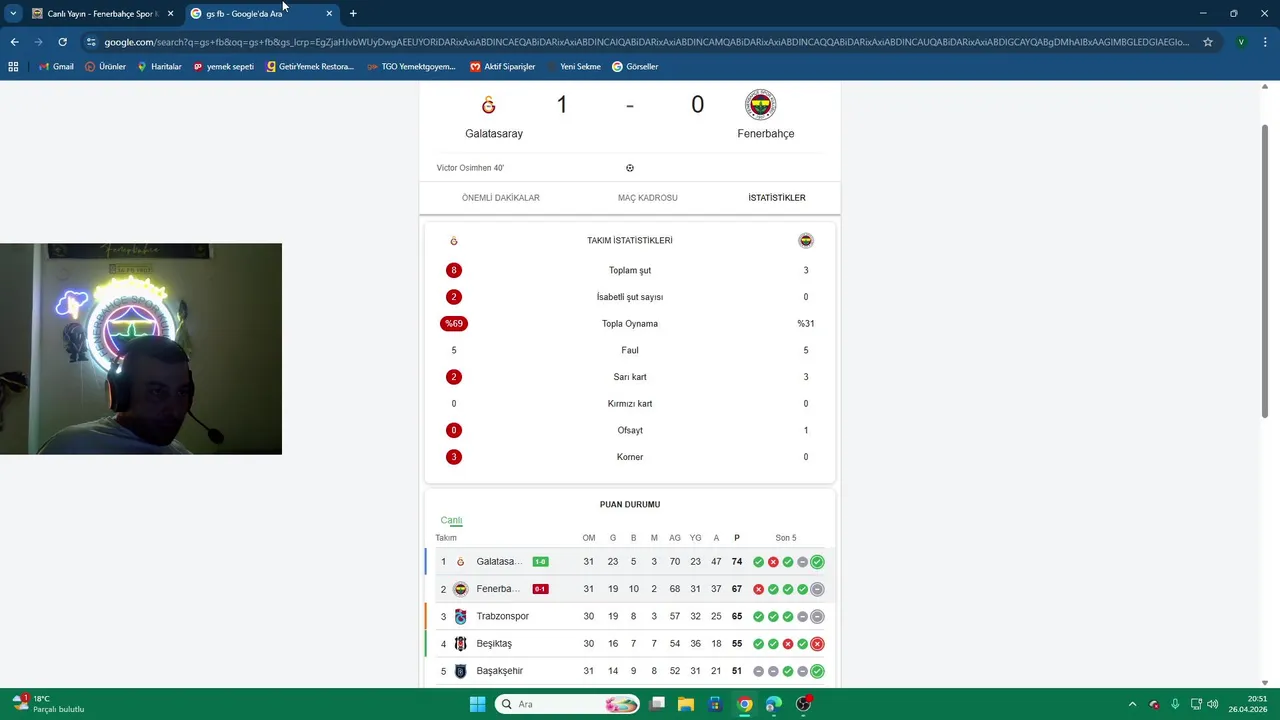
Task: Open the Chrome profile avatar
Action: [x=1241, y=42]
